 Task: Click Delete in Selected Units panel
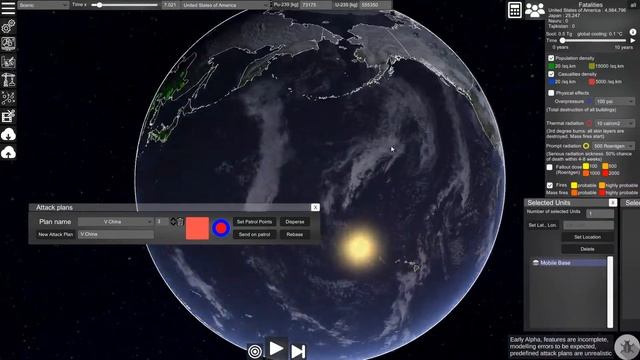click(x=587, y=249)
